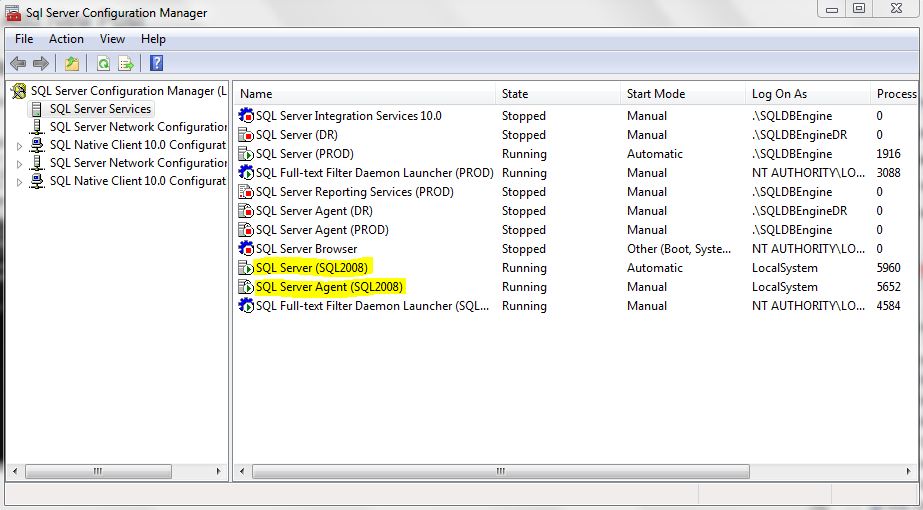Click .\SQLDBEngineDR for SQL Server (DR)
The height and width of the screenshot is (510, 923).
tap(799, 135)
